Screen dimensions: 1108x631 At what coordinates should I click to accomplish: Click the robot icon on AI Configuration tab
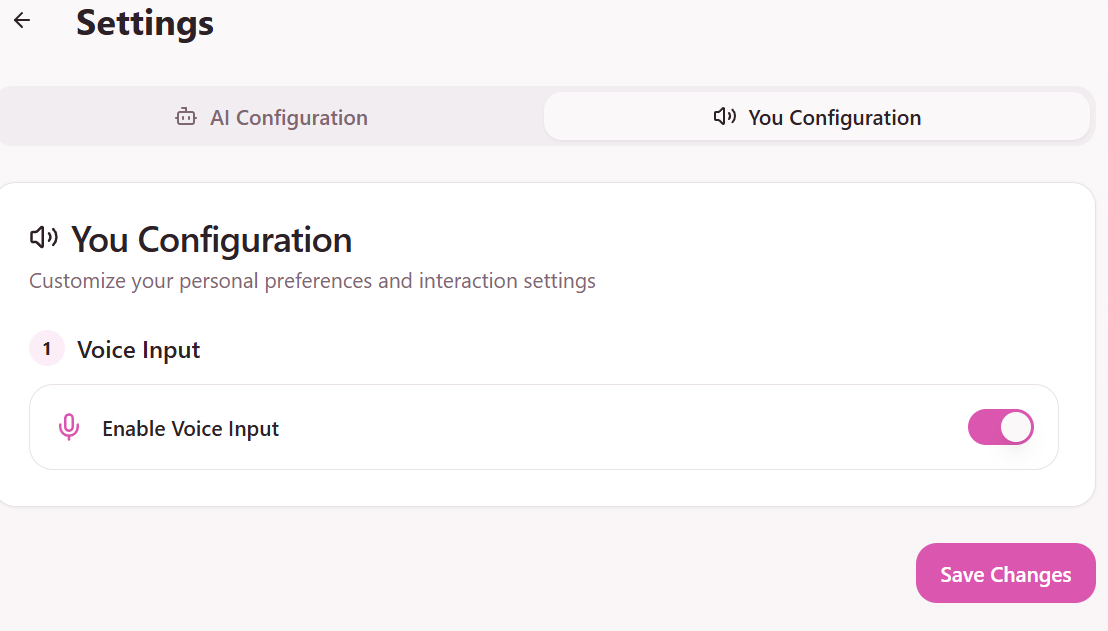click(186, 117)
